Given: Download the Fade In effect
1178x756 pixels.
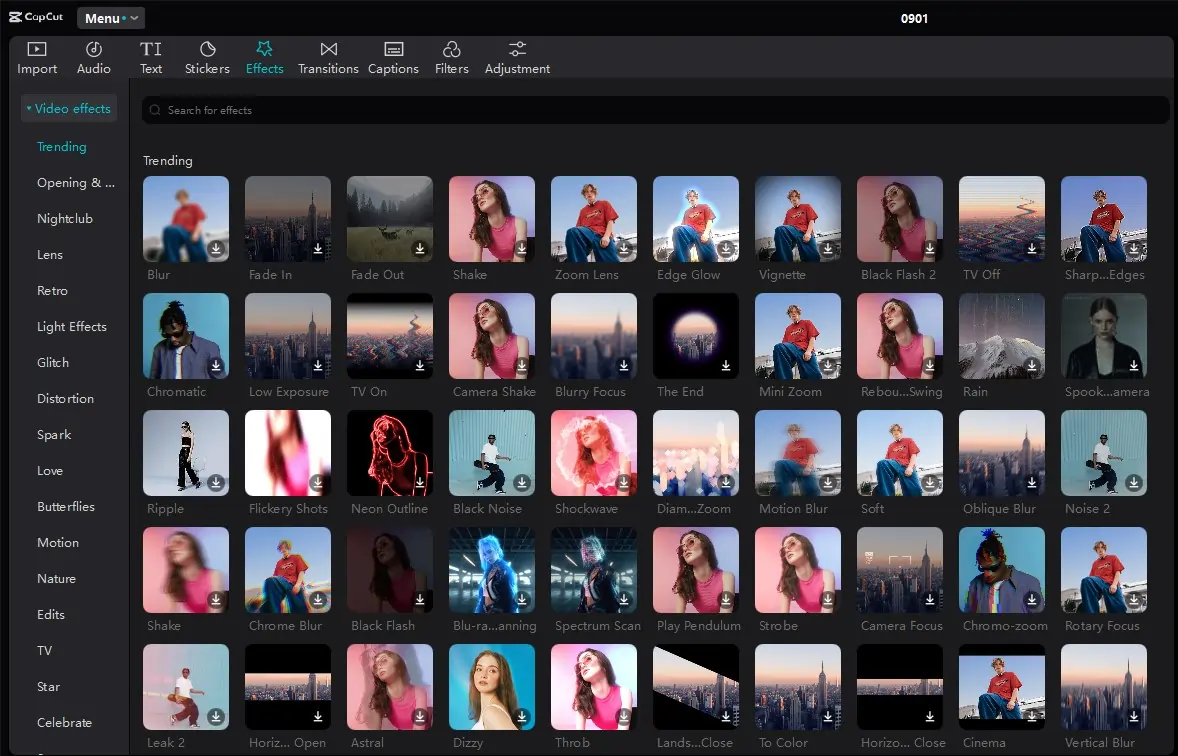Looking at the screenshot, I should (318, 249).
